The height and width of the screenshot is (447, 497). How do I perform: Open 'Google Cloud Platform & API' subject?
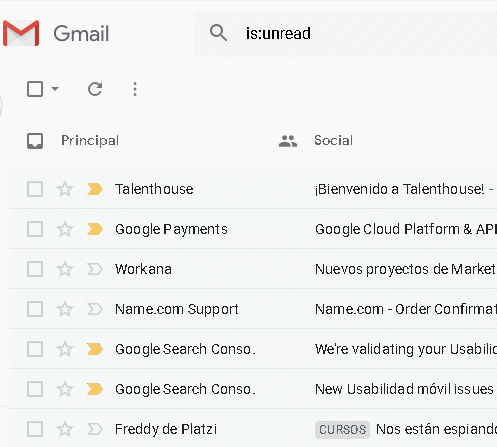tap(406, 229)
